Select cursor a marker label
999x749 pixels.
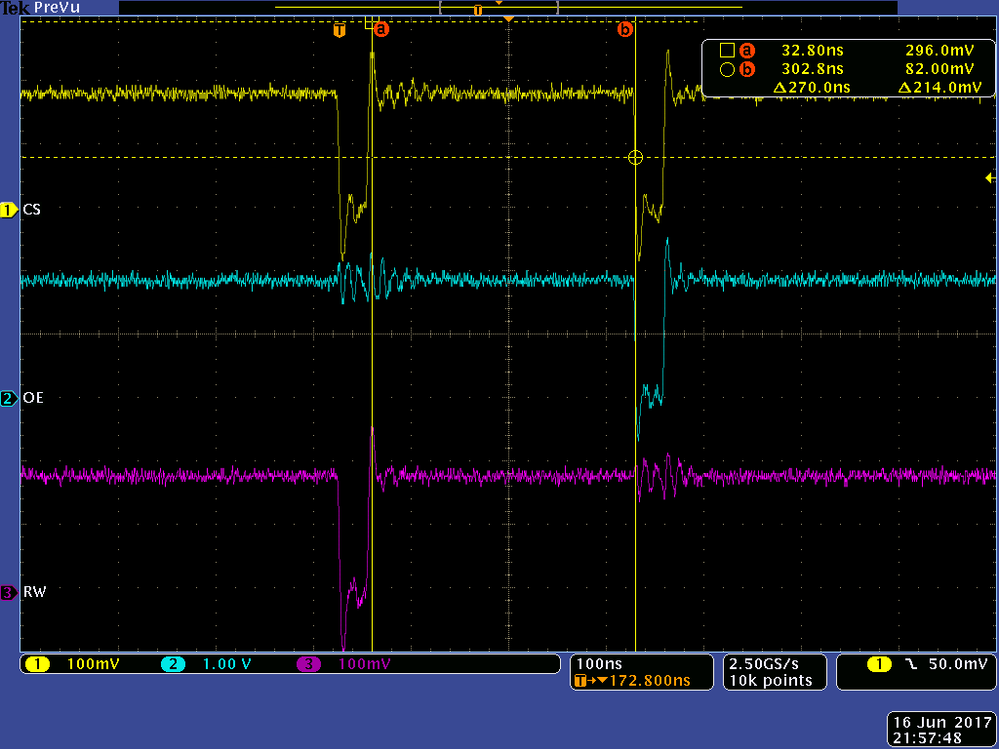[x=381, y=29]
